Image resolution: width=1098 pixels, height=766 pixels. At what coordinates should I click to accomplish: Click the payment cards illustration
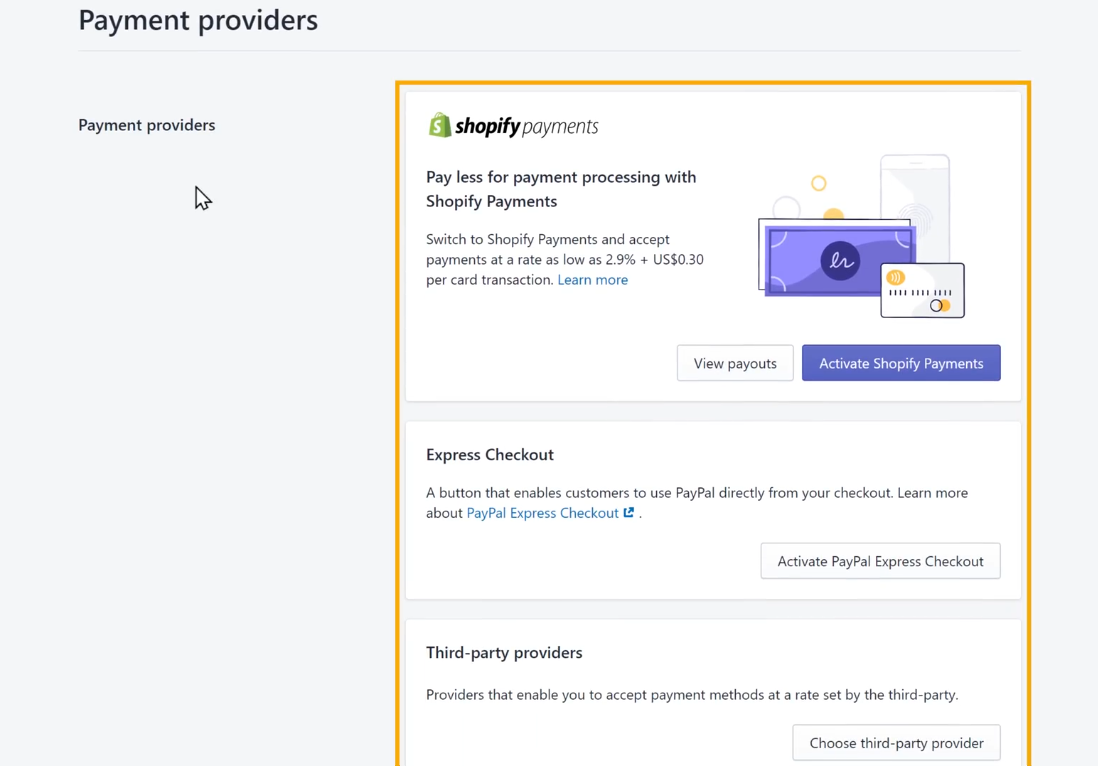(861, 236)
